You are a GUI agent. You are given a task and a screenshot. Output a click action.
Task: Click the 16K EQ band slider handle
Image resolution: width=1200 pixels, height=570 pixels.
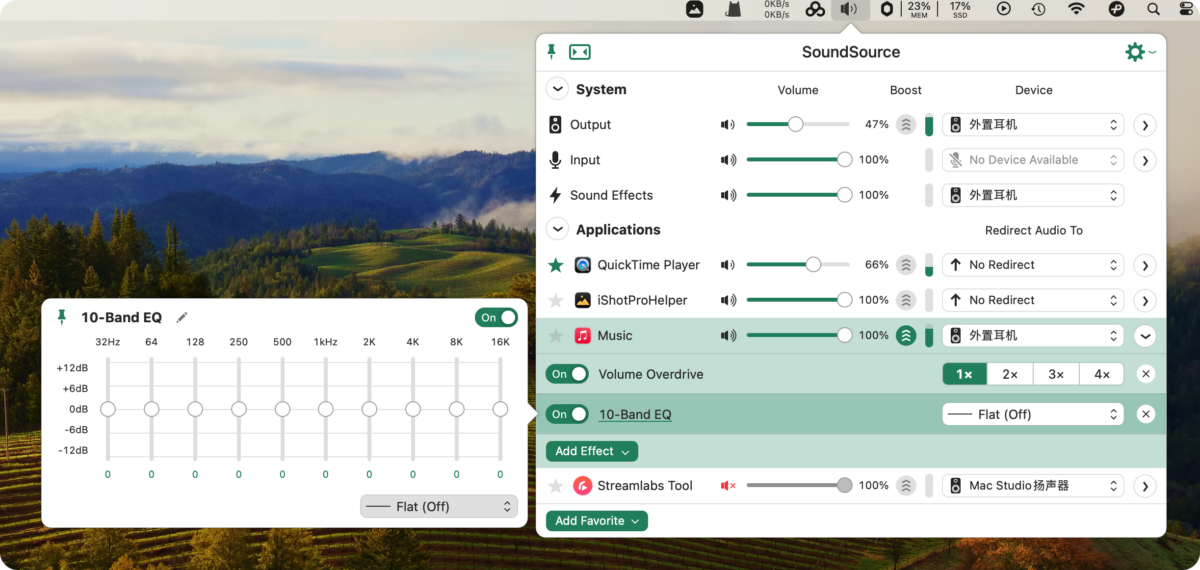pos(500,409)
